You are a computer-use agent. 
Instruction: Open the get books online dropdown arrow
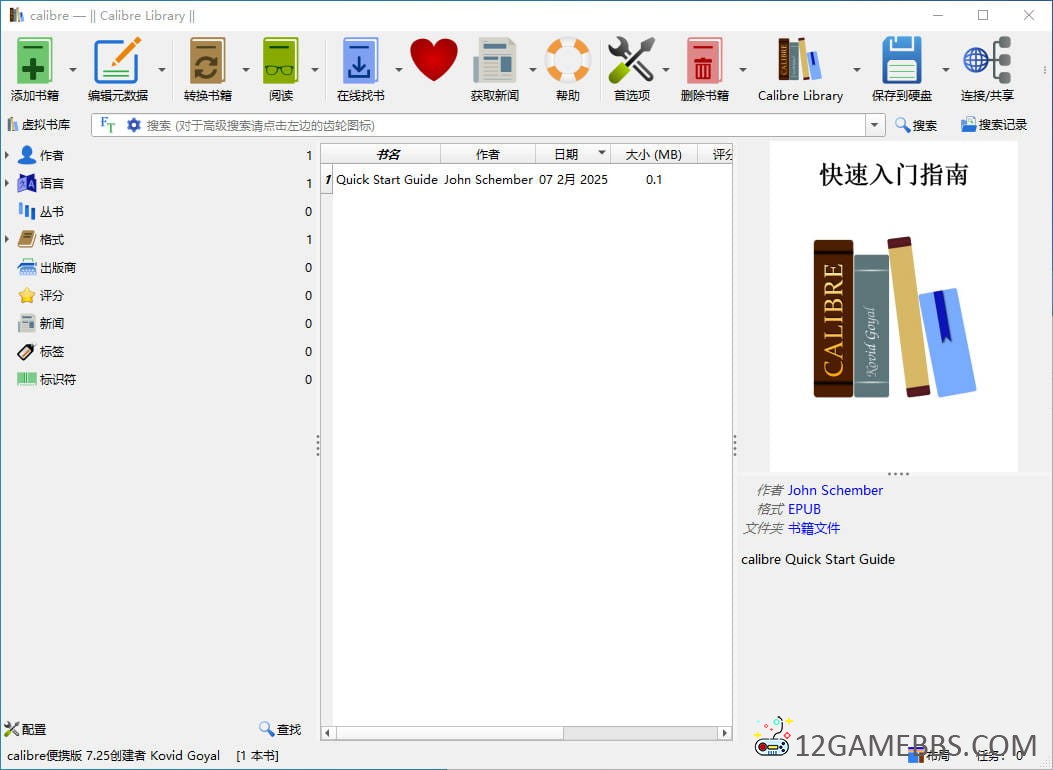point(398,69)
